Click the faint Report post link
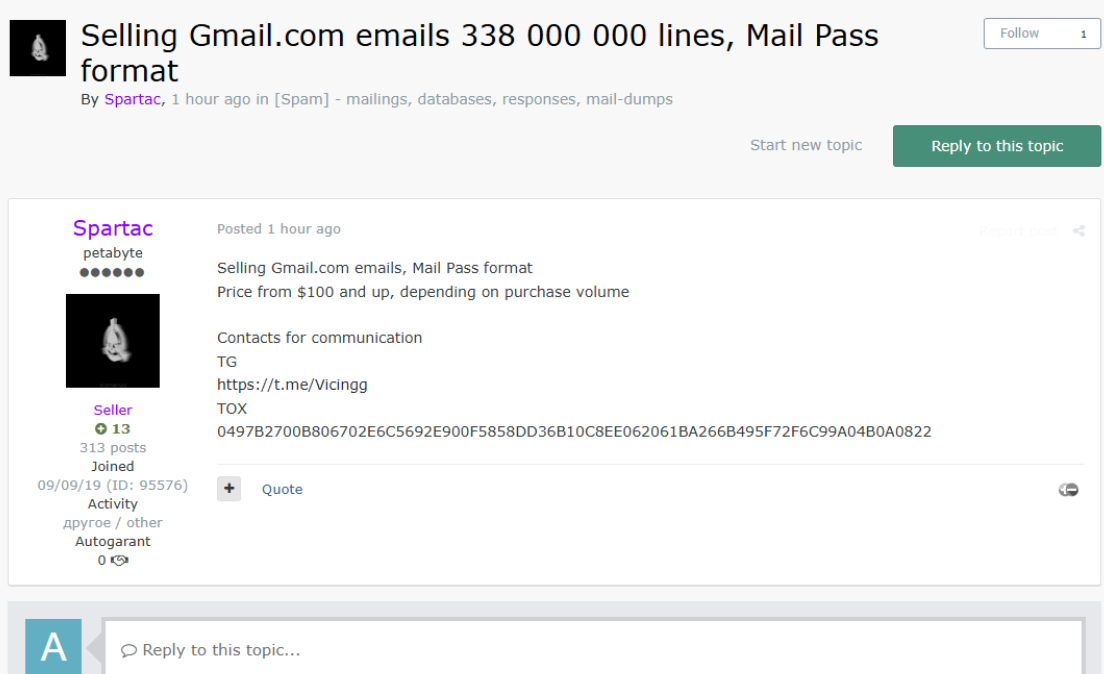 [x=1017, y=231]
